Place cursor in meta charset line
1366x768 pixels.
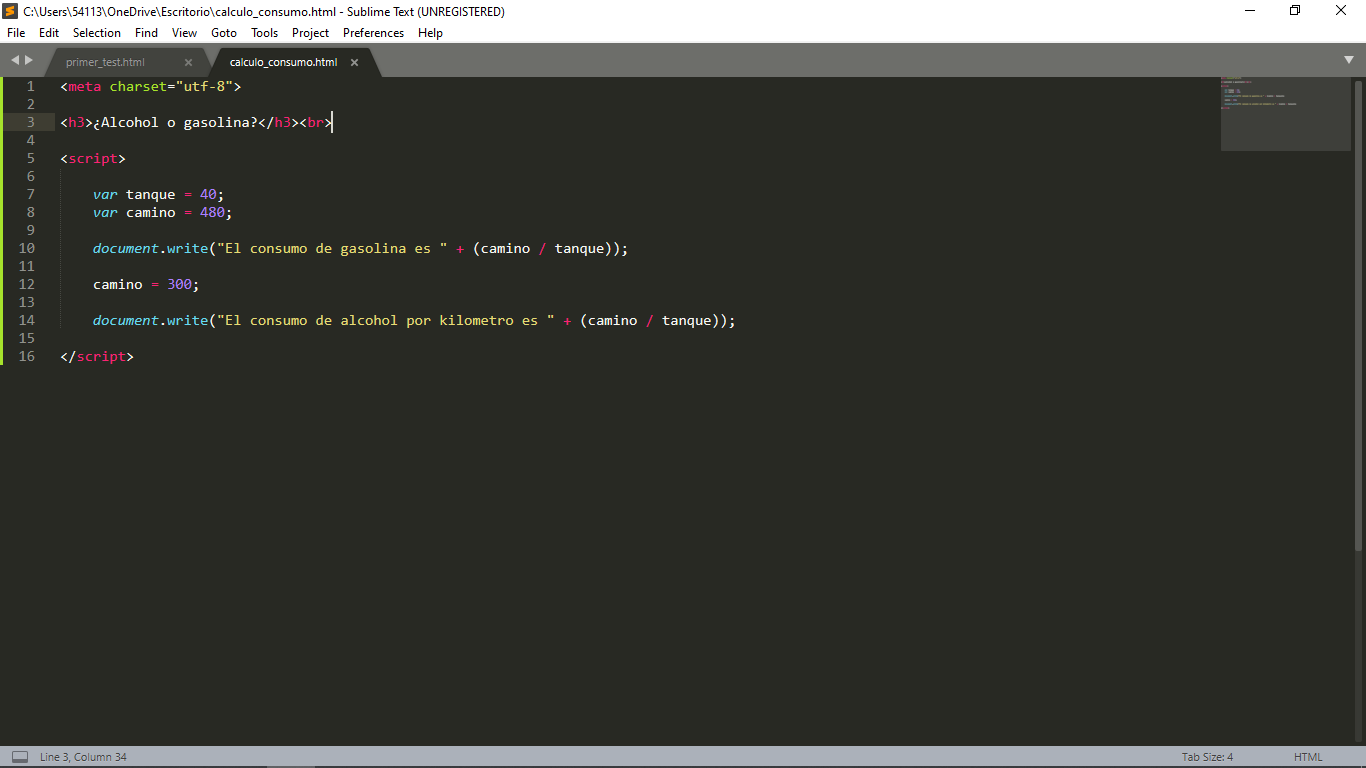pos(151,86)
